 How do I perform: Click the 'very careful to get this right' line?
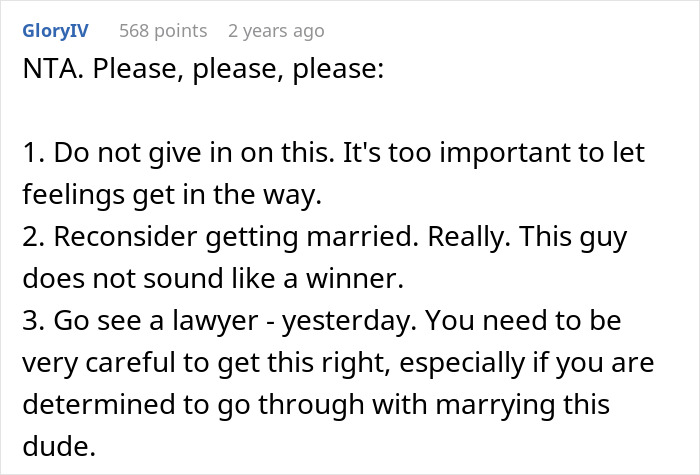click(338, 362)
